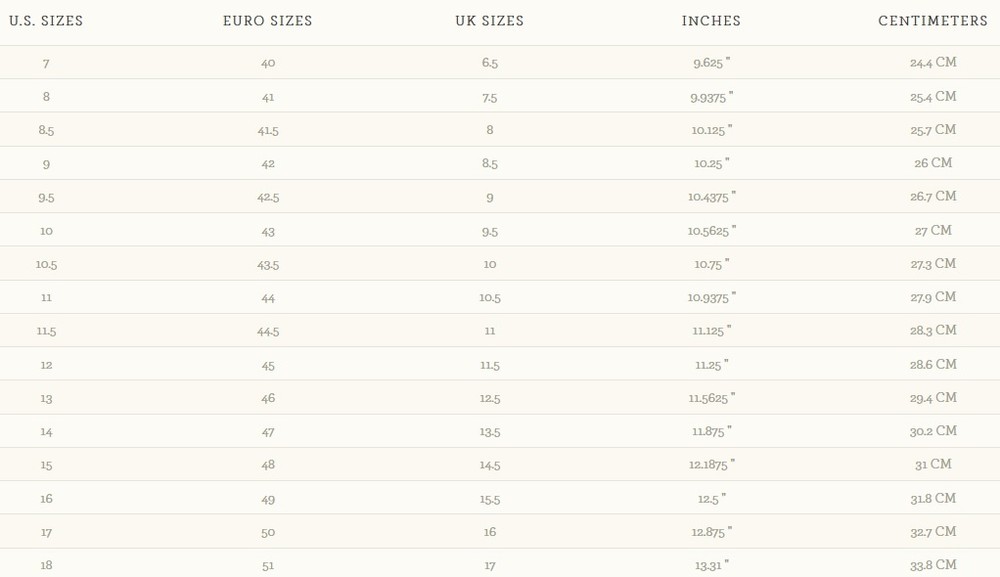1000x577 pixels.
Task: Select the U.S. size 7 cell
Action: 46,63
